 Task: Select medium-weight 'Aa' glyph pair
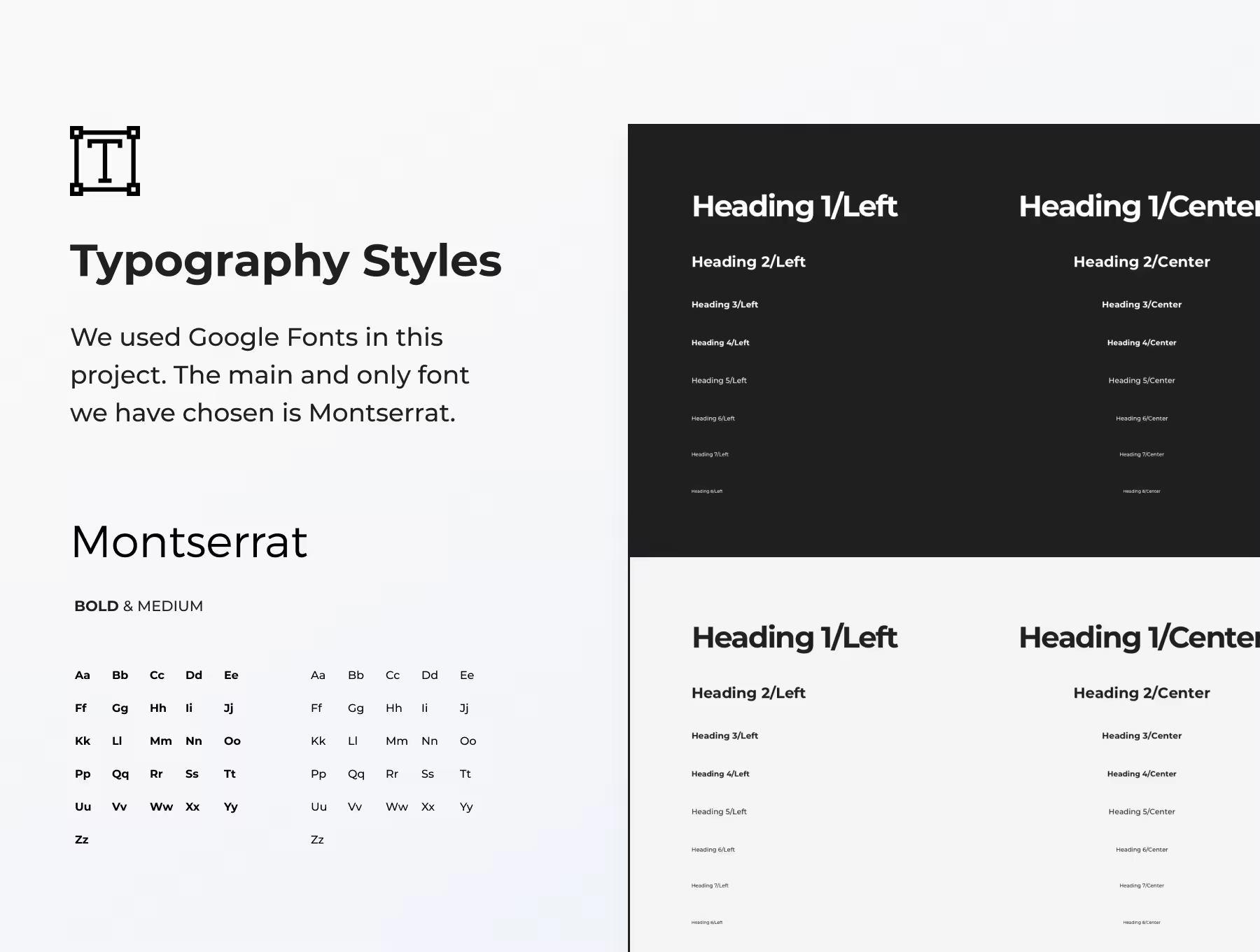pos(318,675)
